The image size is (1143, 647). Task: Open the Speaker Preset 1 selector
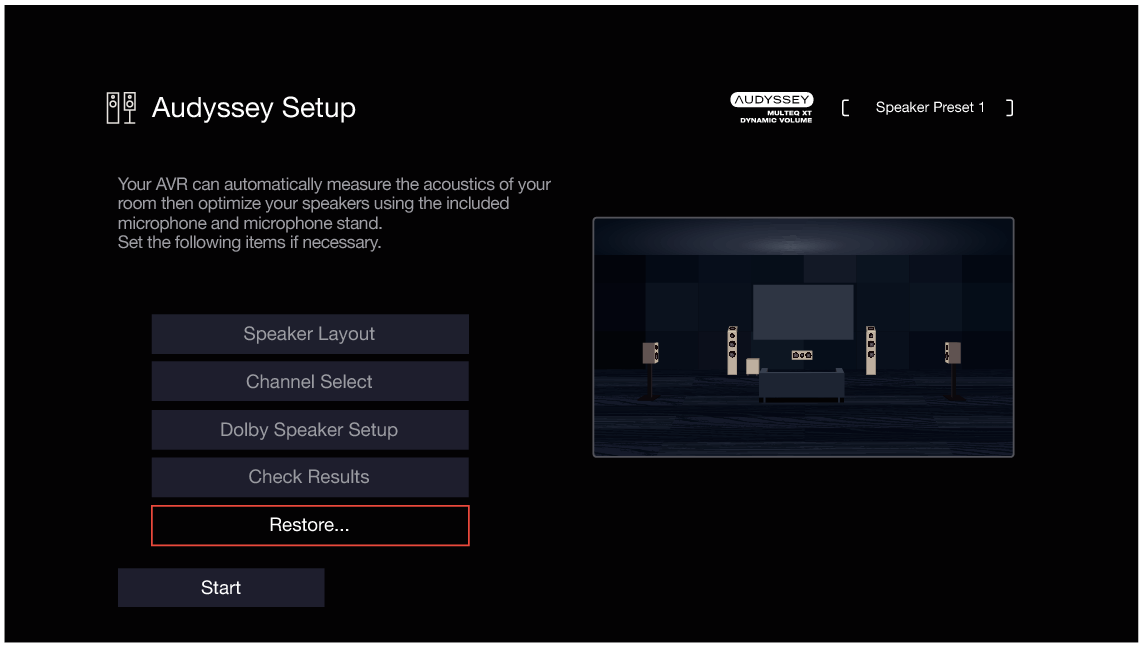pos(930,107)
